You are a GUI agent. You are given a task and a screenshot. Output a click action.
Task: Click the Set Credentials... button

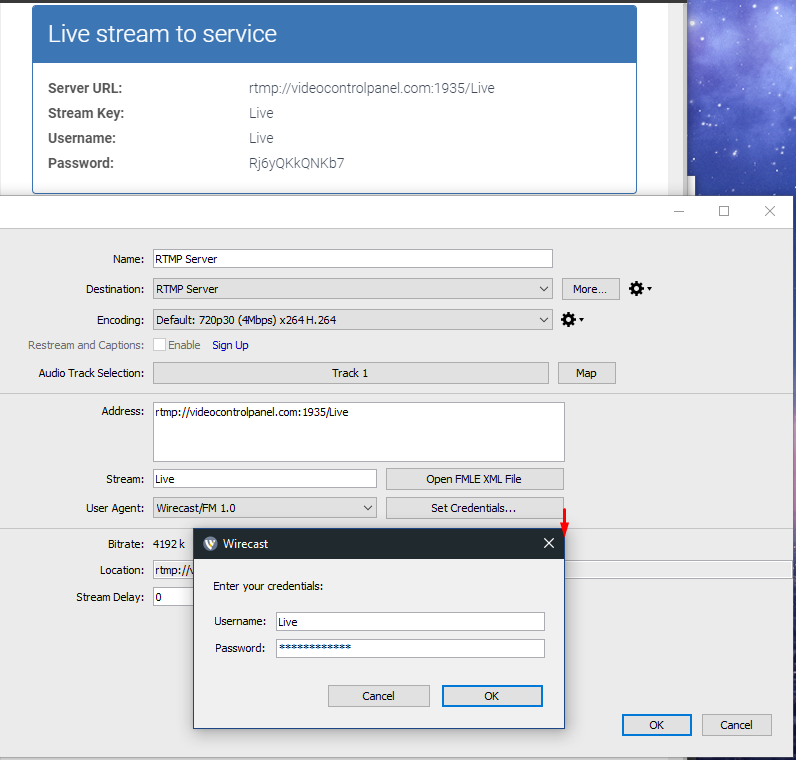point(475,508)
